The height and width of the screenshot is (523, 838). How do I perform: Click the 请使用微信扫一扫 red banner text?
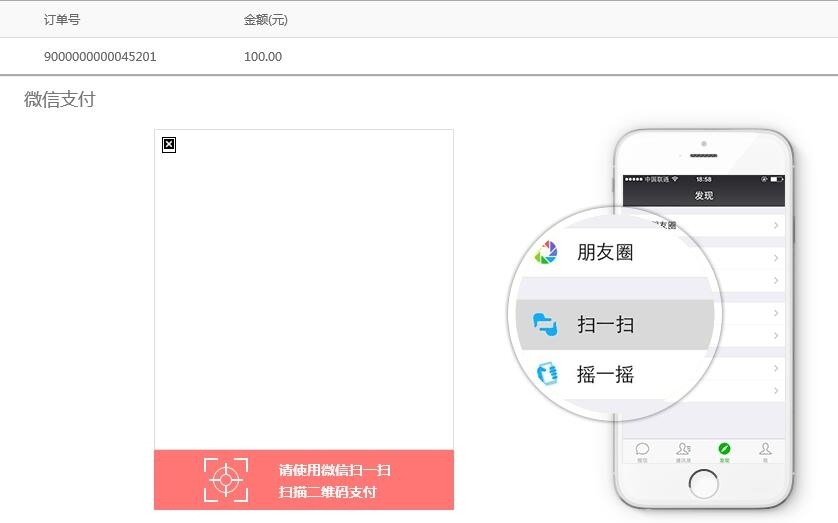[x=335, y=470]
